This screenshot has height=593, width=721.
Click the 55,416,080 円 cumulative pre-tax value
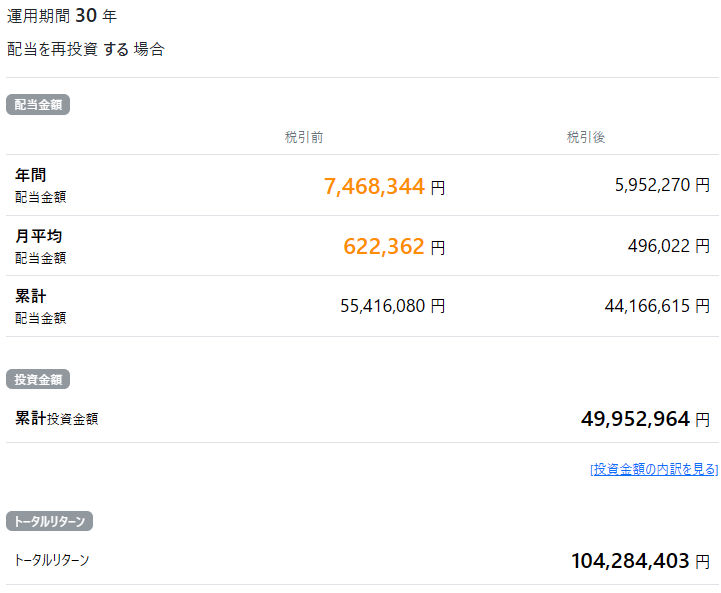click(x=392, y=307)
